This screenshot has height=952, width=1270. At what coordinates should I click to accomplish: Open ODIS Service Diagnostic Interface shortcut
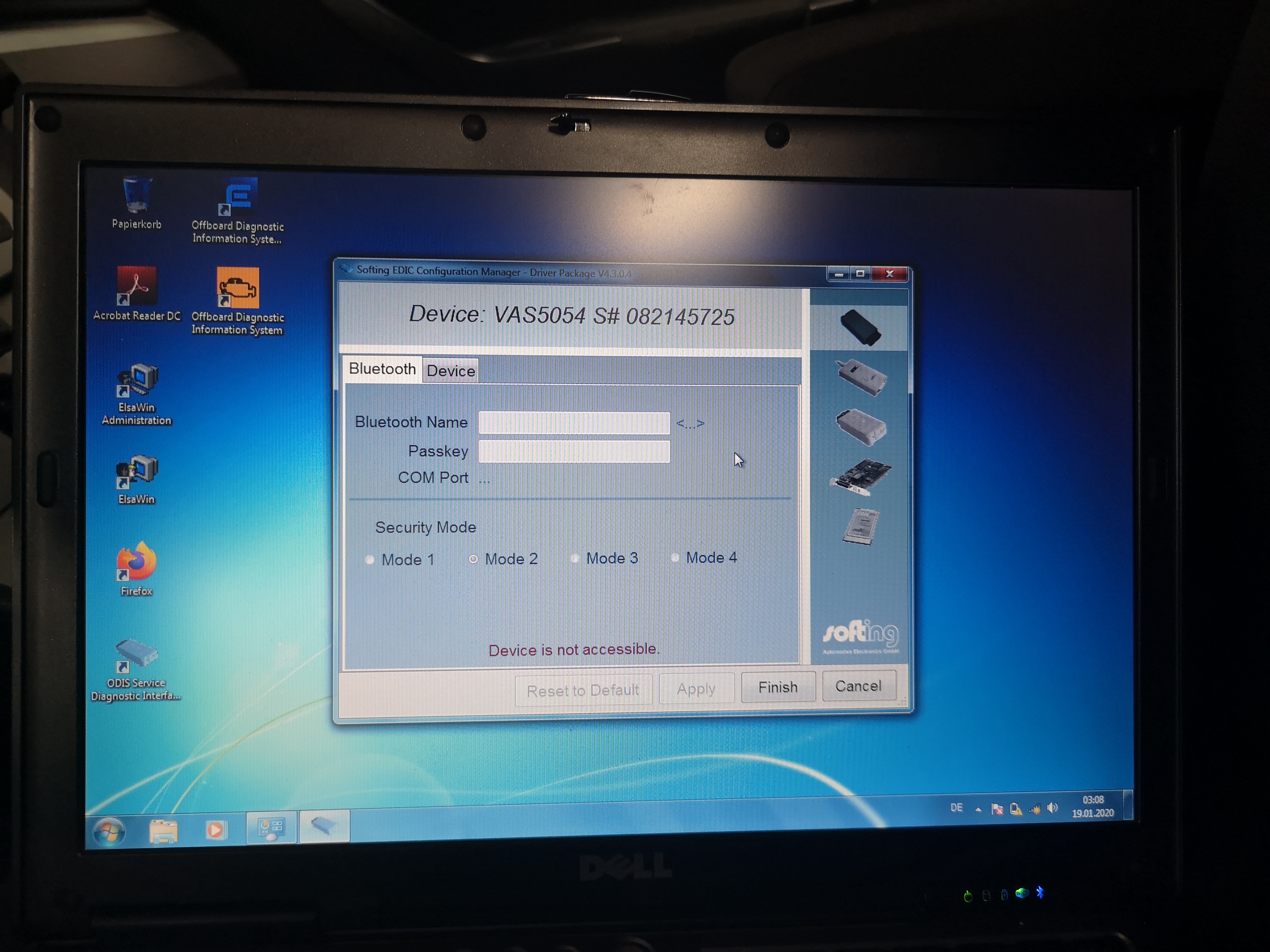[x=136, y=670]
